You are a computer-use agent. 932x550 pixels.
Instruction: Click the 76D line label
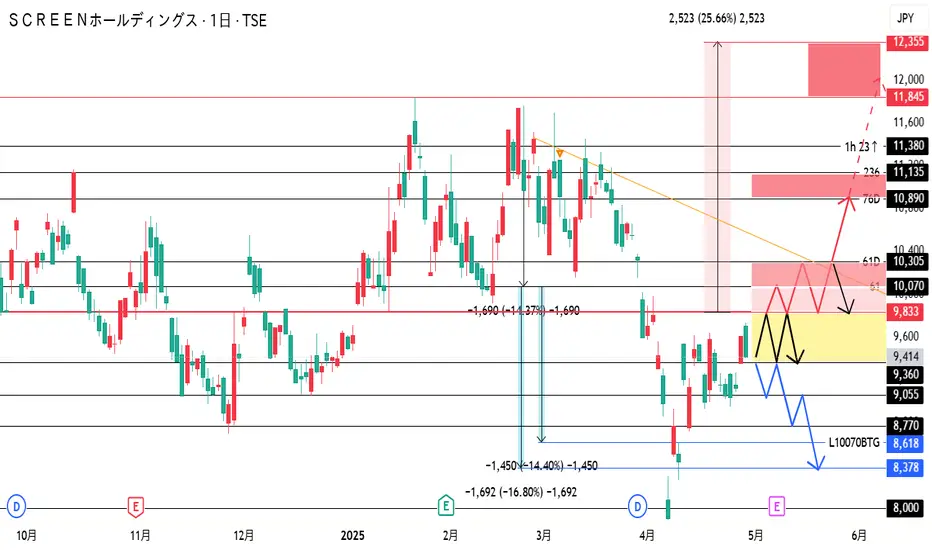(871, 199)
